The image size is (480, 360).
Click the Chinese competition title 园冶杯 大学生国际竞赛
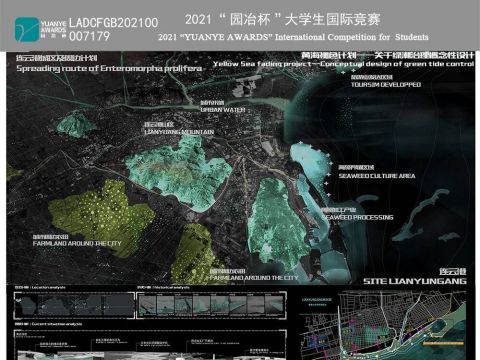point(283,19)
